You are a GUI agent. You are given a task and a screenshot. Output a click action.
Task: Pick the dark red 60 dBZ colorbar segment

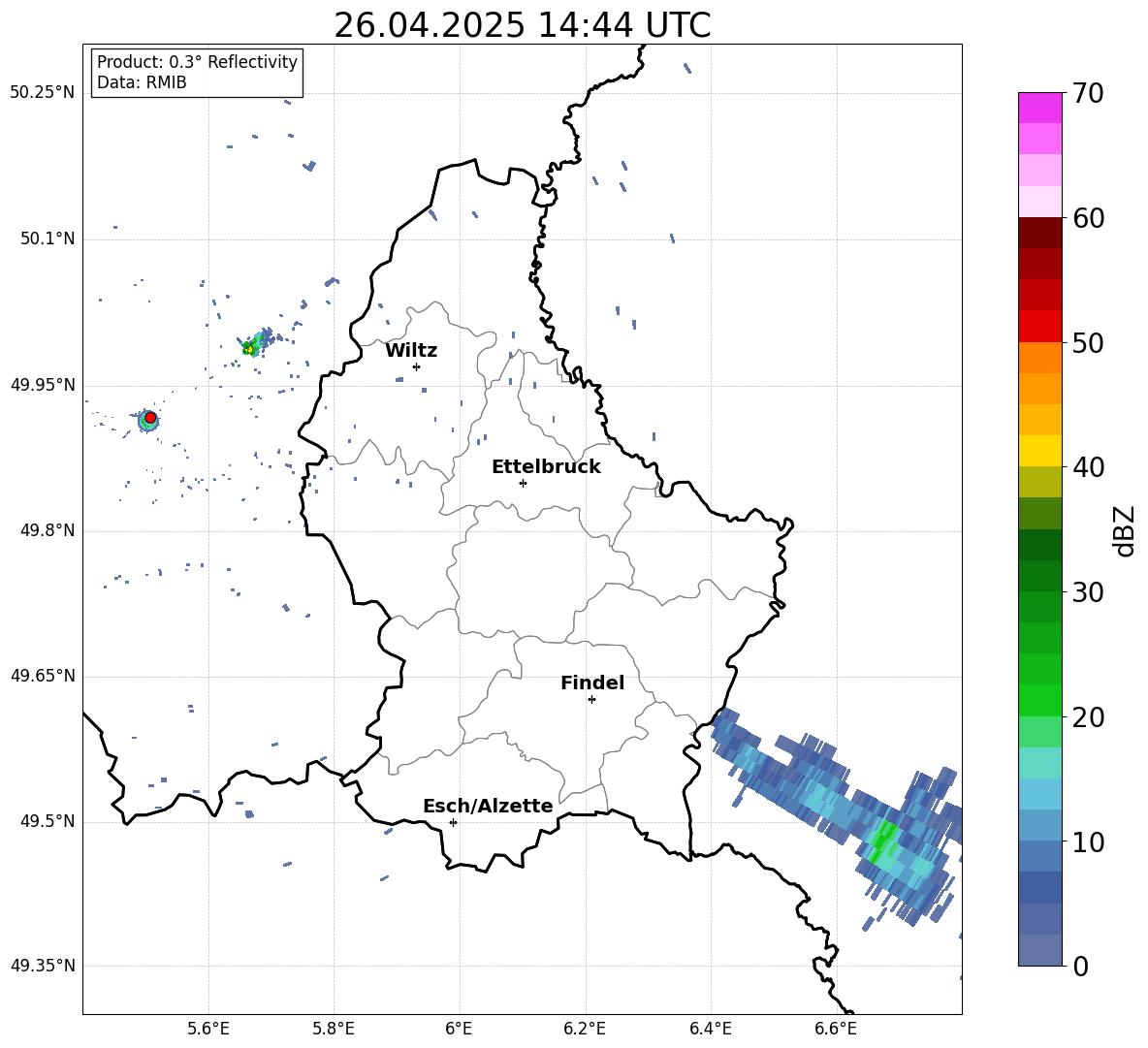point(1039,233)
